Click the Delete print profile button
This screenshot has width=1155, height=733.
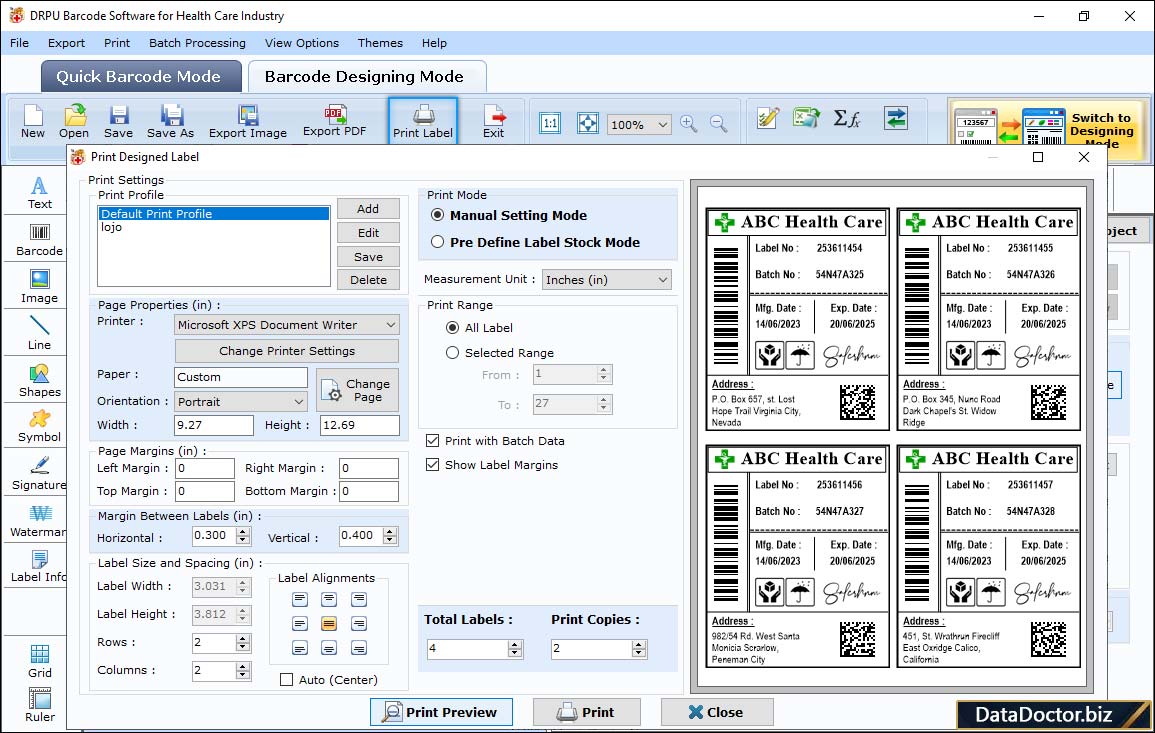tap(368, 280)
